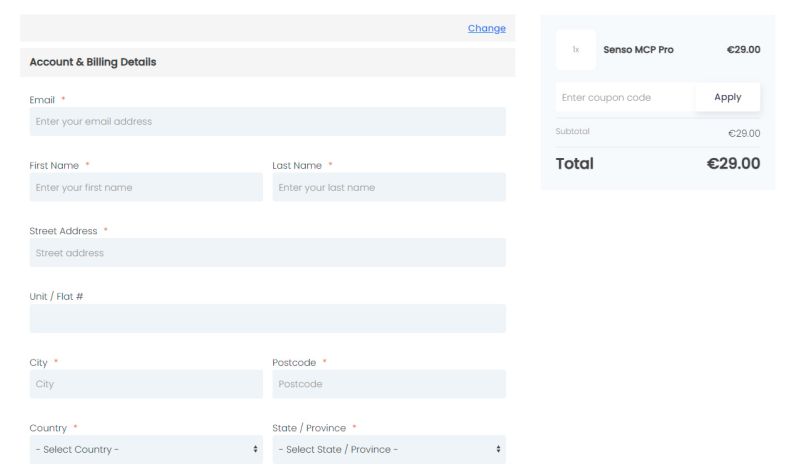Click the Senso MCP Pro item price €29.00
The image size is (800, 476).
click(x=743, y=49)
